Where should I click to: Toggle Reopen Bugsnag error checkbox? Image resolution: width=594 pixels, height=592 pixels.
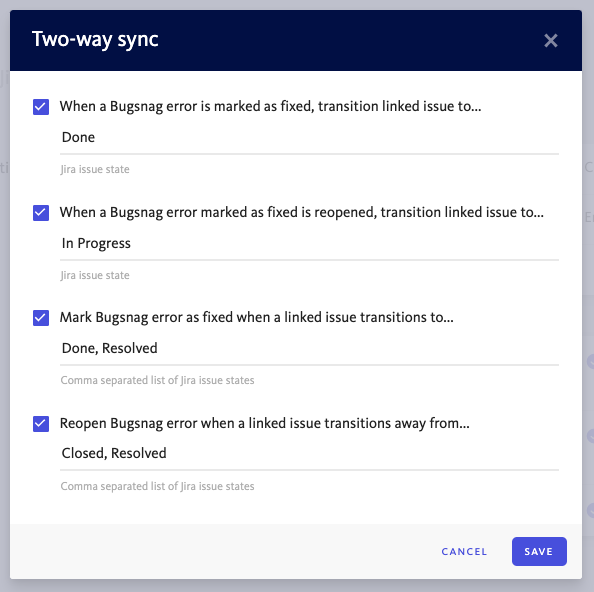tap(41, 424)
